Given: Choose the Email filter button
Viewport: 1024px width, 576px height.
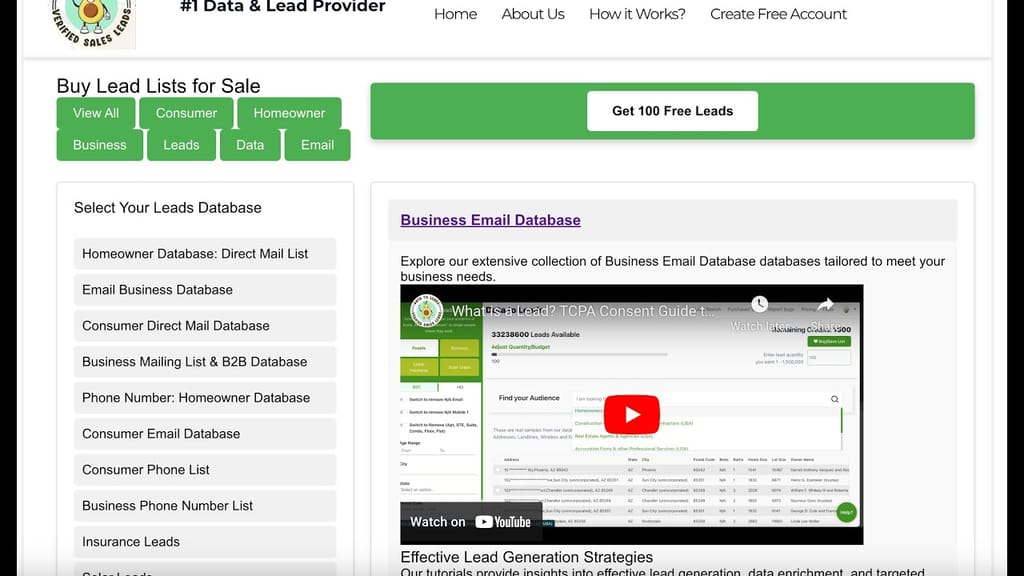Looking at the screenshot, I should tap(317, 145).
